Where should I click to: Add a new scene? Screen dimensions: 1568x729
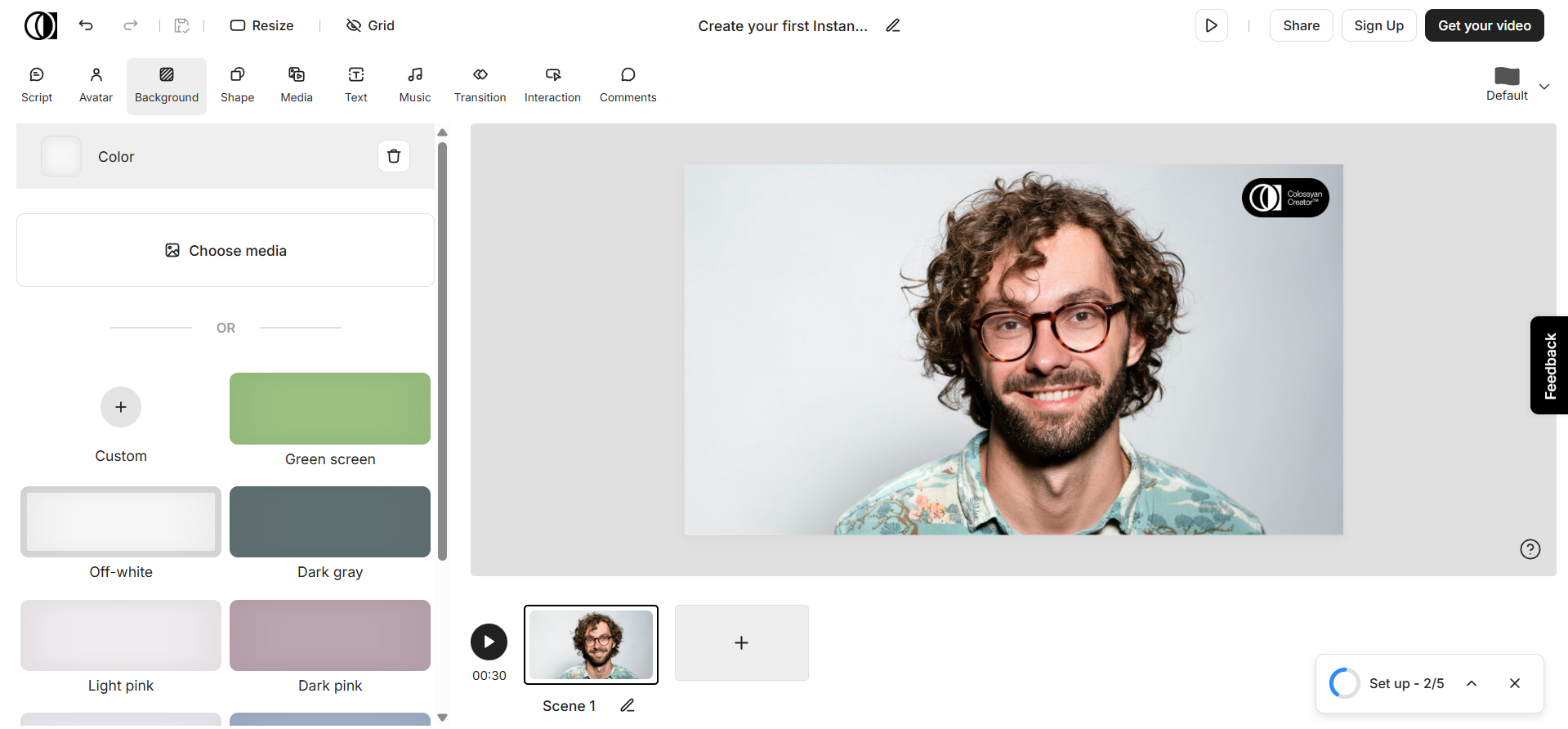click(x=741, y=642)
